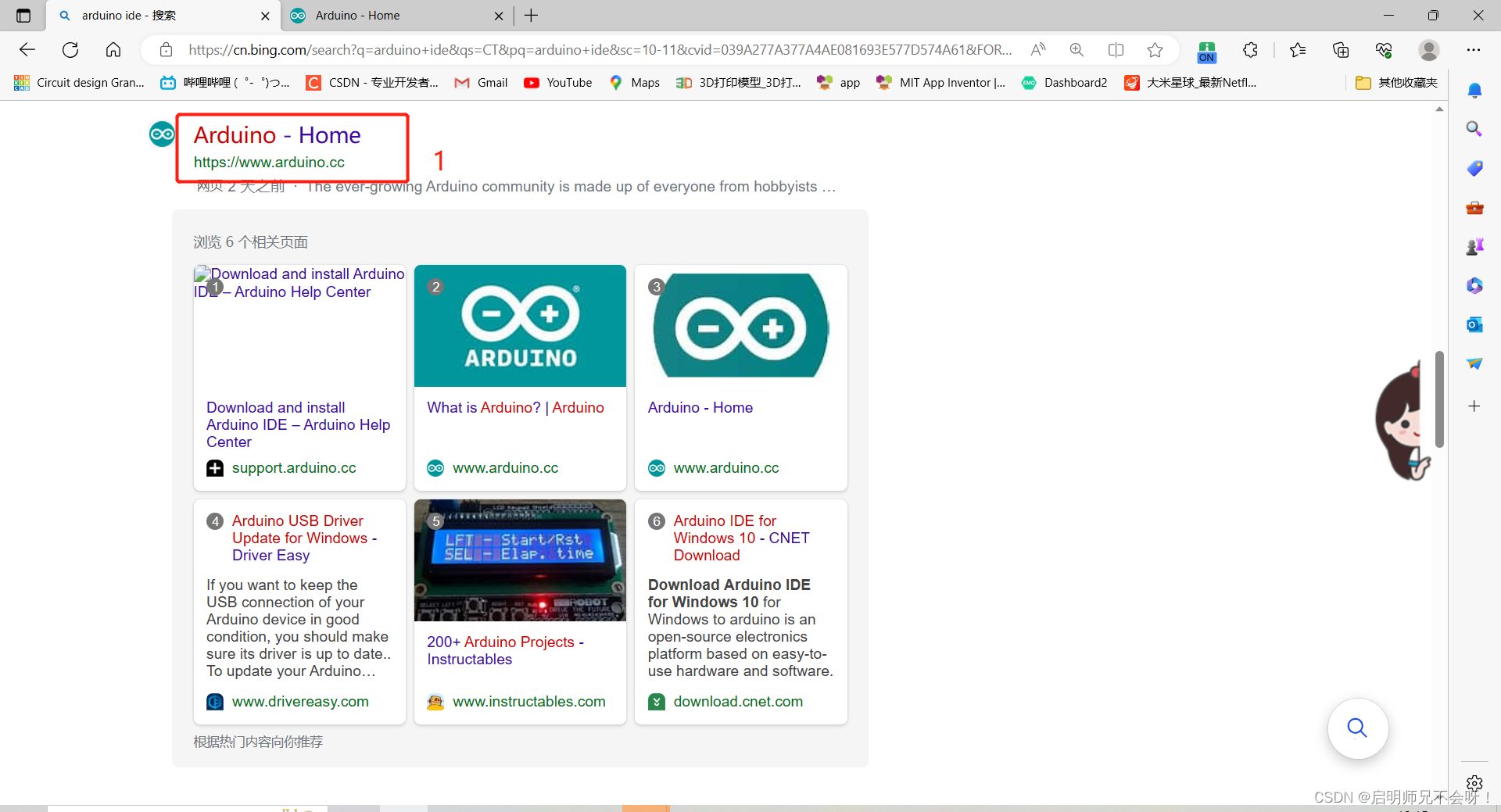The image size is (1501, 812).
Task: Click https://www.arduino.cc result URL
Action: [269, 163]
